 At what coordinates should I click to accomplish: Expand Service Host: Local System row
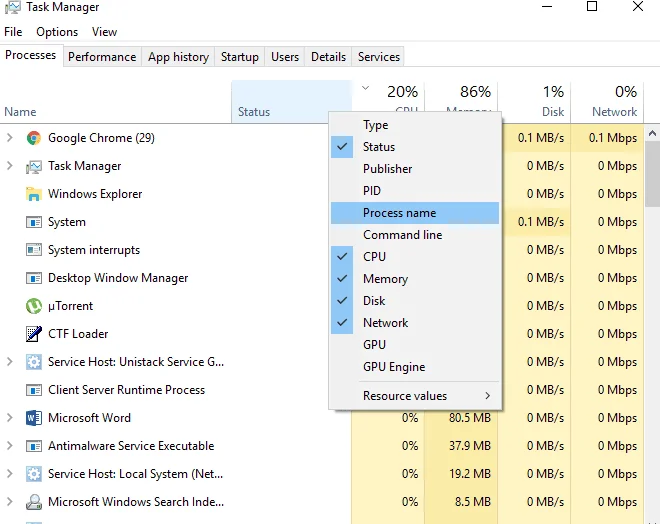pyautogui.click(x=10, y=473)
